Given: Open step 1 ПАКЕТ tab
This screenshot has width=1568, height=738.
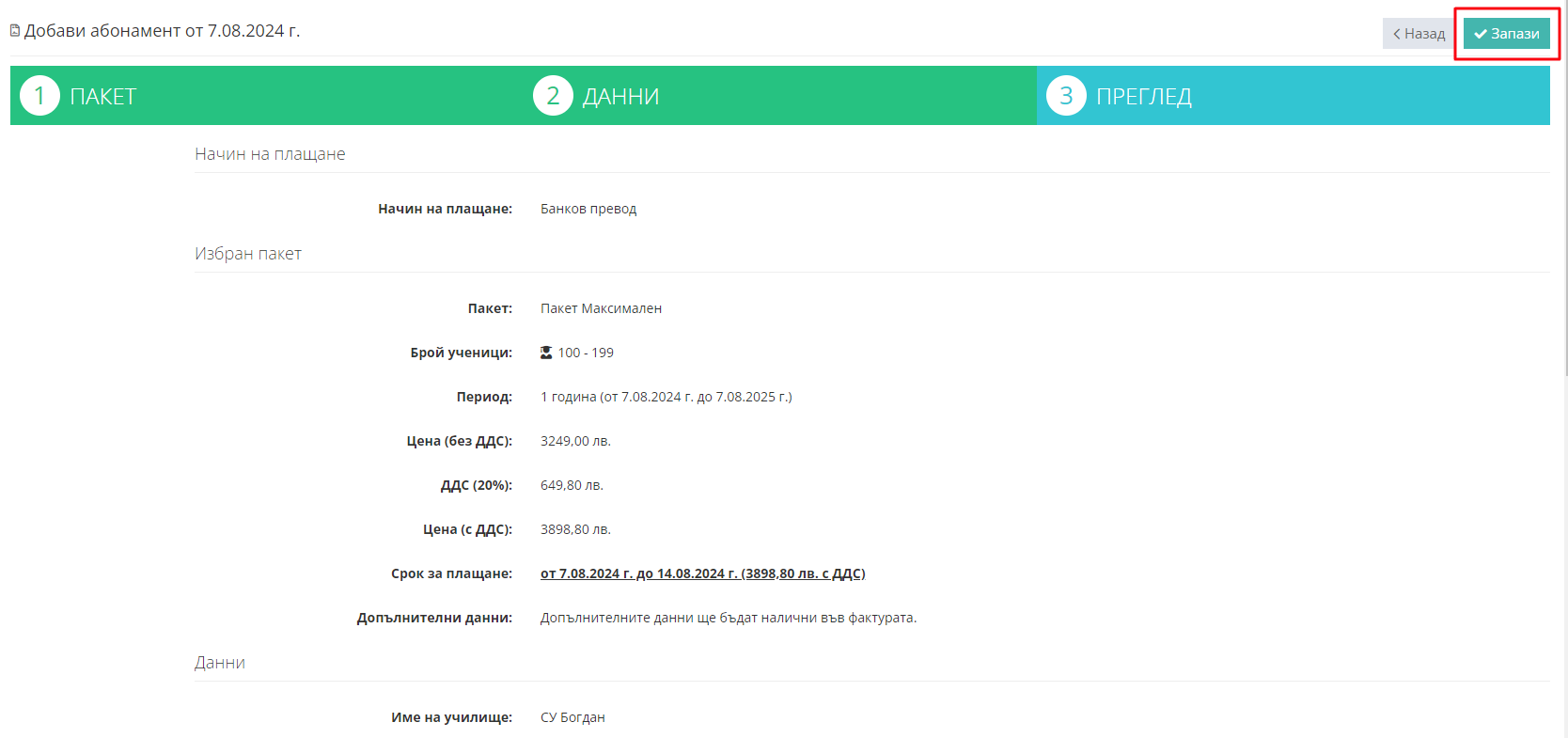Looking at the screenshot, I should pos(267,96).
